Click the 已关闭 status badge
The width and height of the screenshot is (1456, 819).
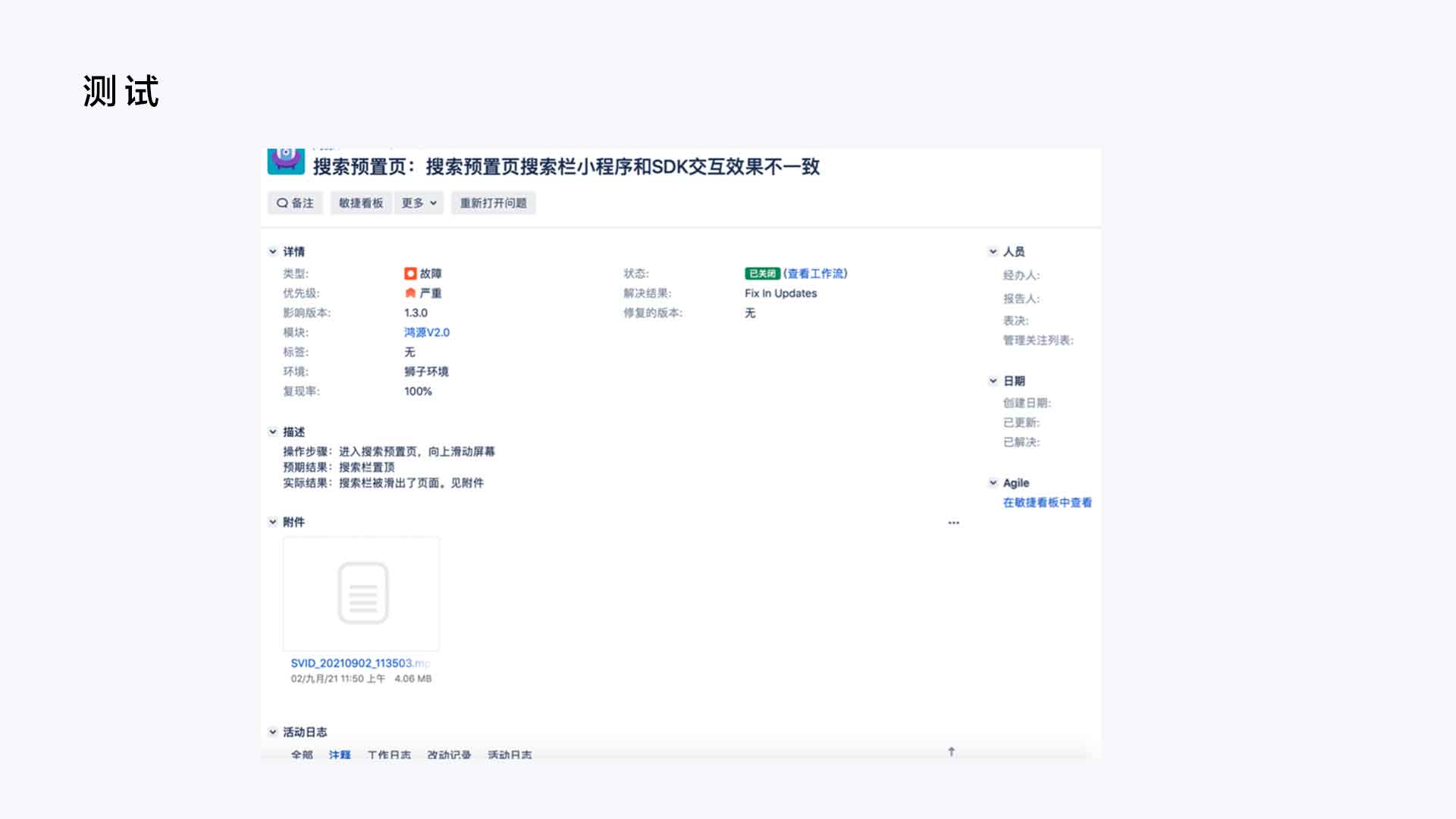click(x=762, y=274)
